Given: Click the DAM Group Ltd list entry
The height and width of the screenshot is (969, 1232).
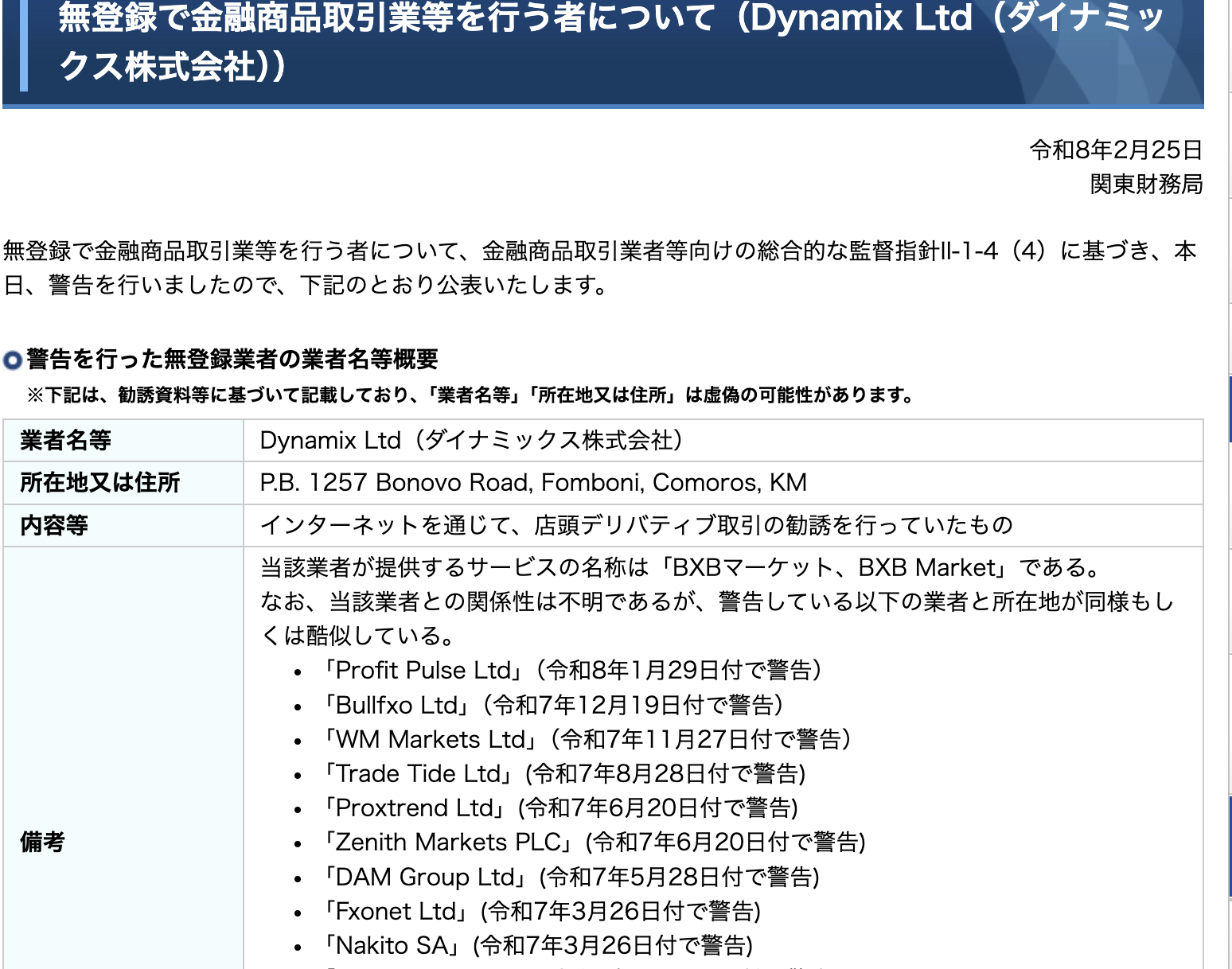Looking at the screenshot, I should 571,877.
